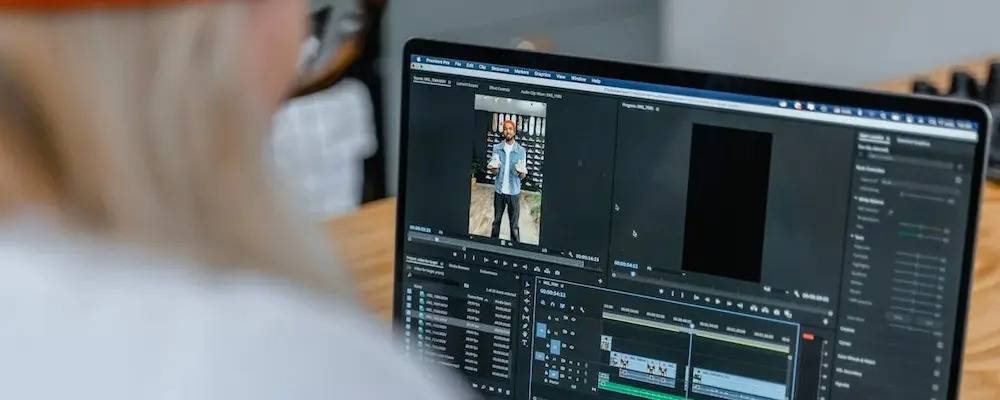Select the Razor tool
The image size is (1000, 400).
pyautogui.click(x=526, y=309)
